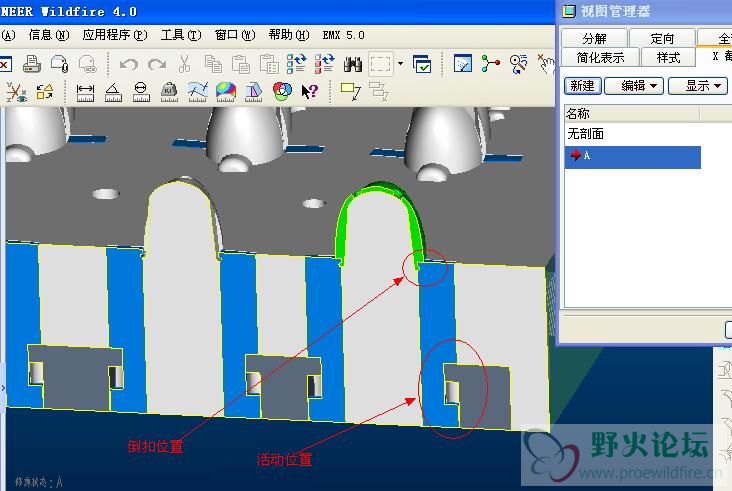The height and width of the screenshot is (491, 732).
Task: Open the 应用程序(P) menu
Action: pyautogui.click(x=115, y=35)
